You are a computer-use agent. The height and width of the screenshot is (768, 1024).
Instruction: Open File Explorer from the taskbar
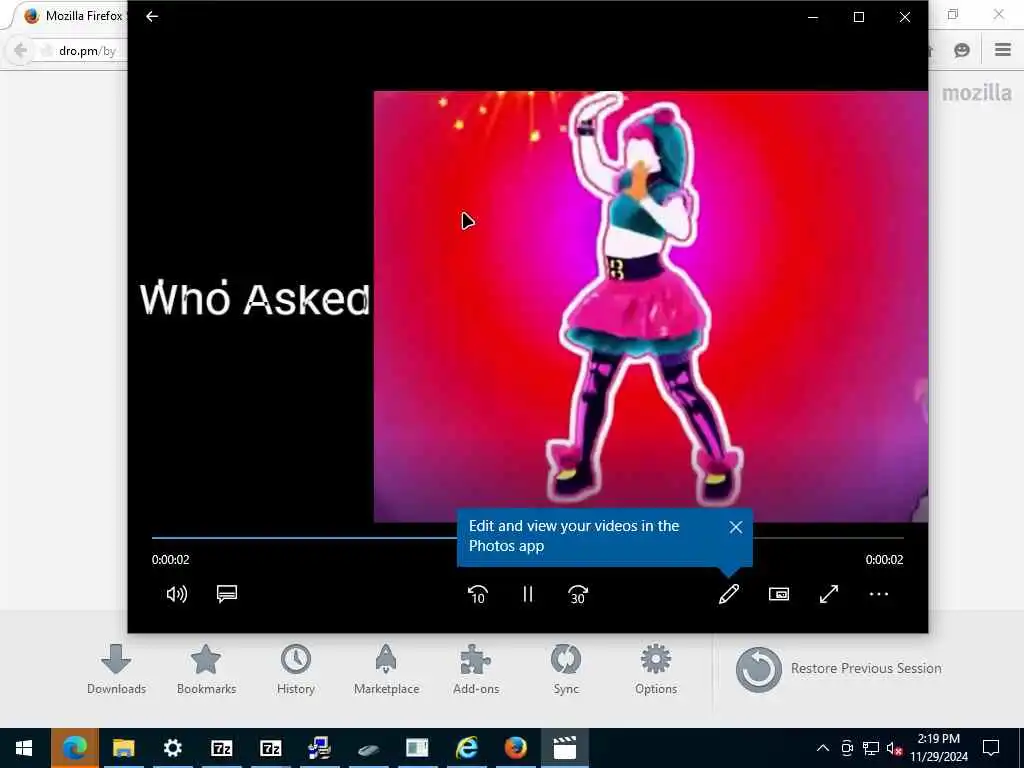123,748
